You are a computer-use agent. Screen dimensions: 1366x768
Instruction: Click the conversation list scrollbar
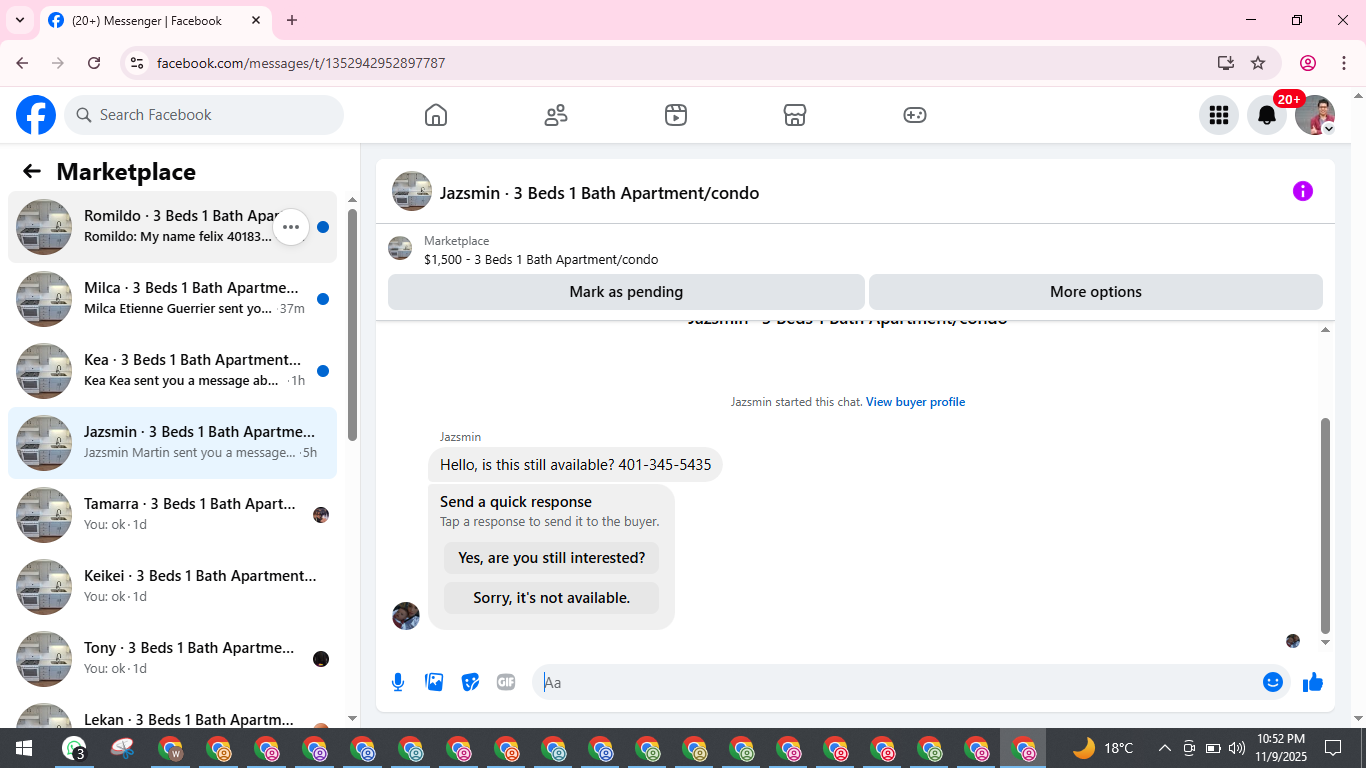[x=352, y=325]
